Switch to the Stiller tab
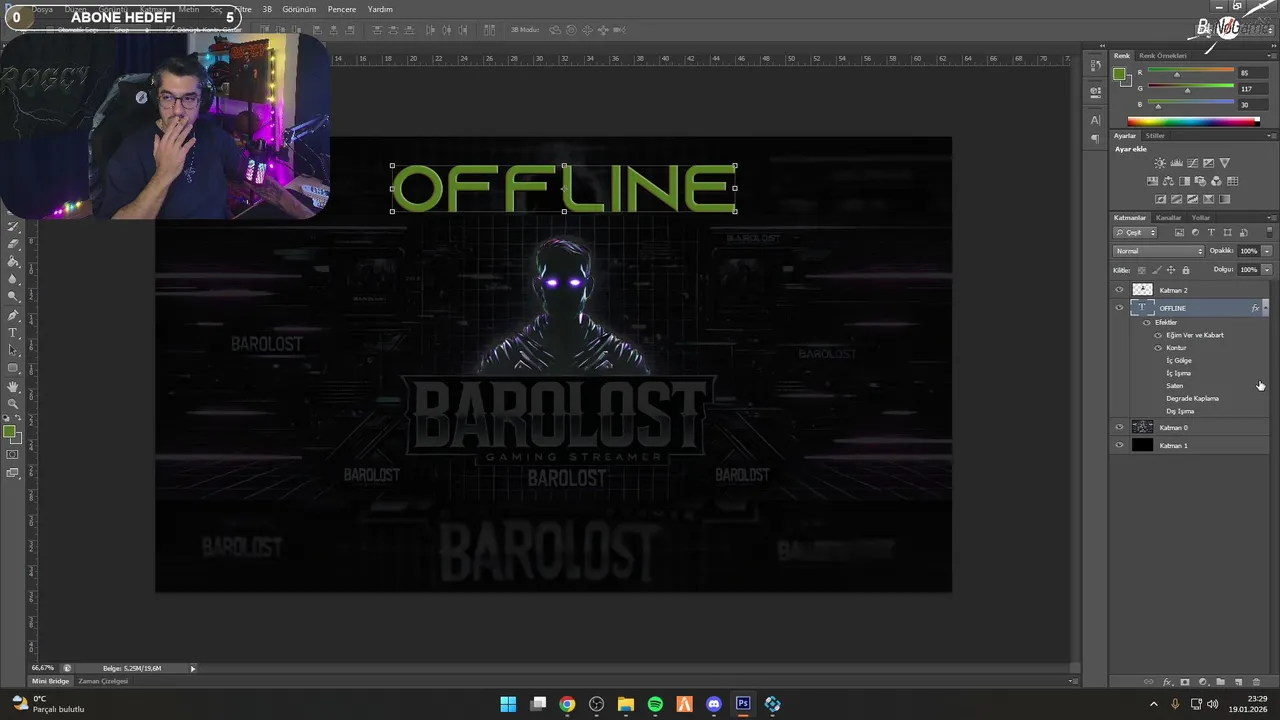 (x=1155, y=136)
